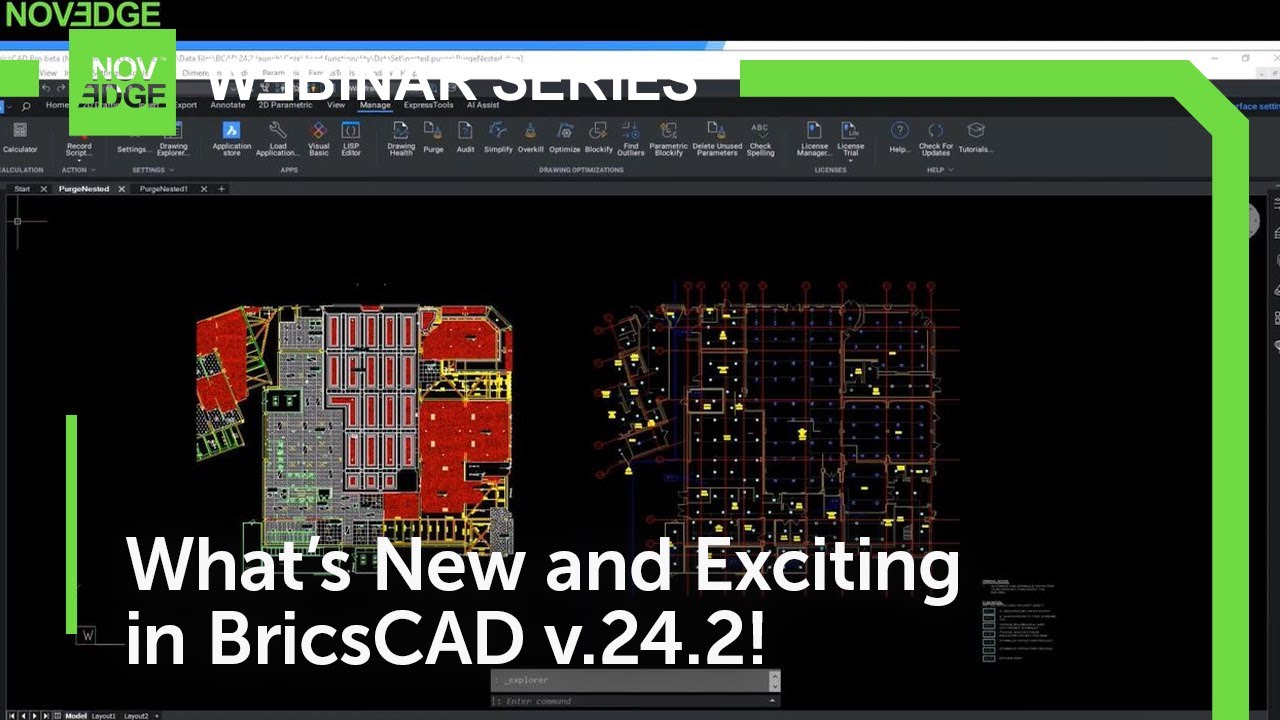This screenshot has height=720, width=1280.
Task: Switch to the Model layout tab
Action: [76, 716]
